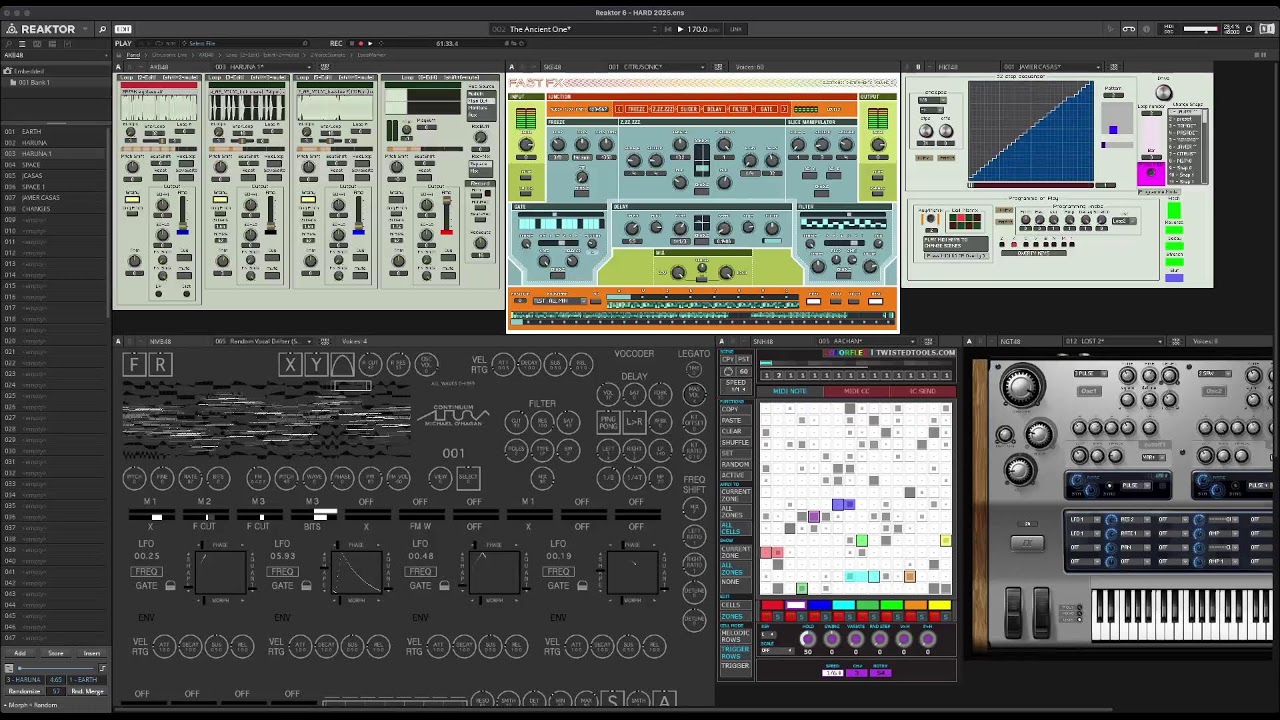Click the PLAY label in the sample player bar
The height and width of the screenshot is (720, 1280).
123,44
